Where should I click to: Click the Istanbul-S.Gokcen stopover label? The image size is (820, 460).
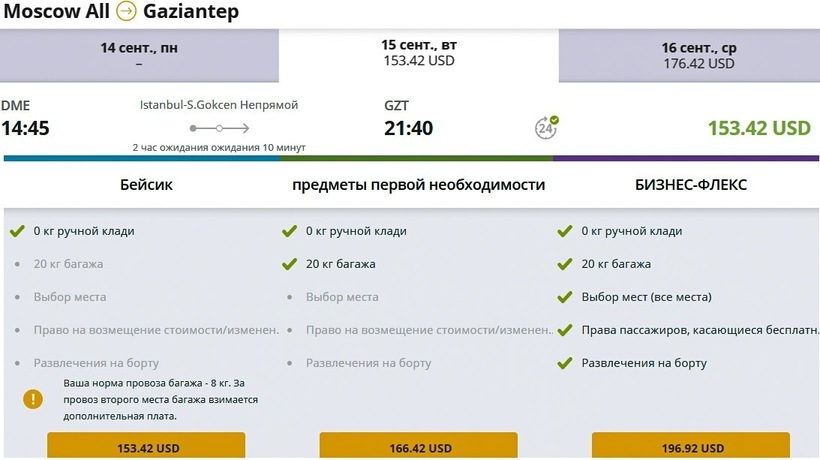pos(218,105)
